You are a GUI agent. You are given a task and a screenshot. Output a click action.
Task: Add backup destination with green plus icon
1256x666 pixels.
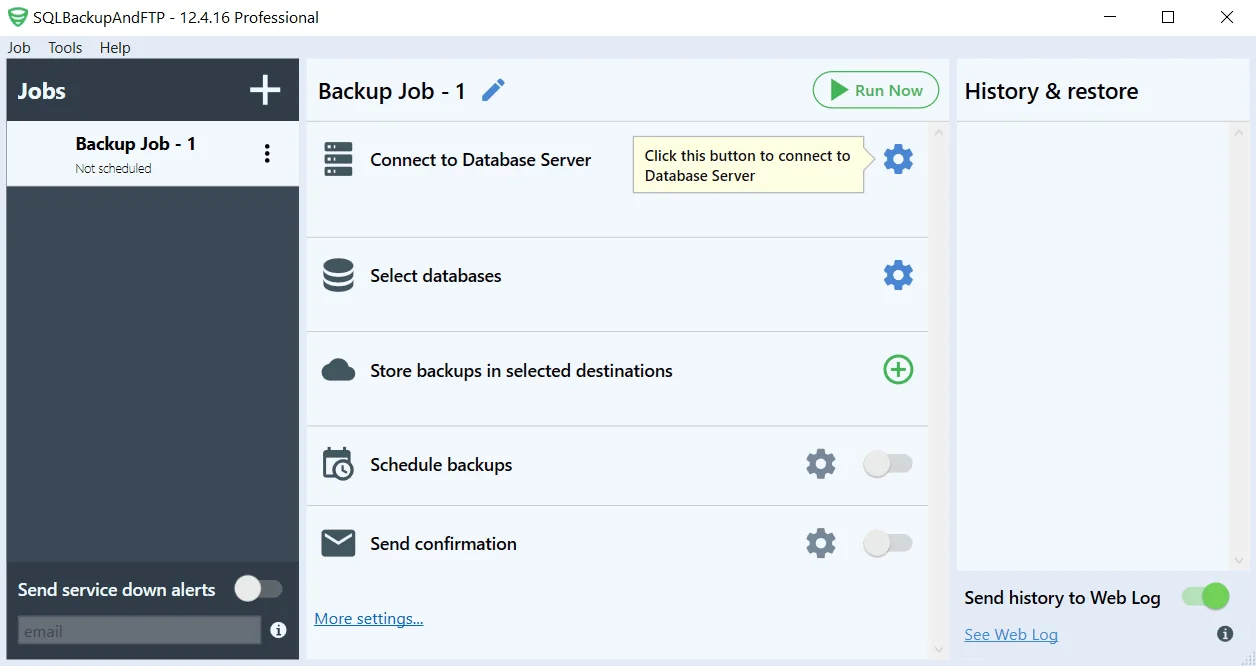(897, 369)
